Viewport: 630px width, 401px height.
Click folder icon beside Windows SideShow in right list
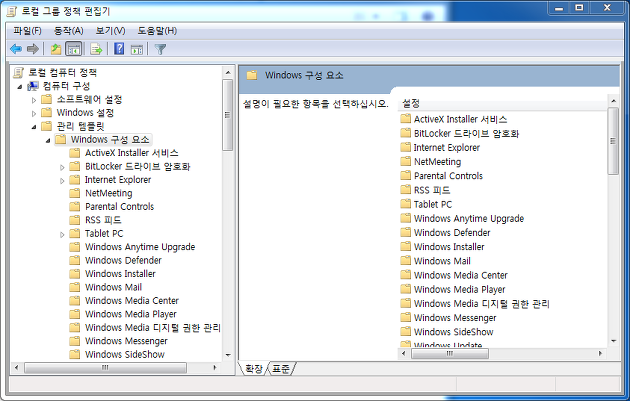click(x=406, y=331)
